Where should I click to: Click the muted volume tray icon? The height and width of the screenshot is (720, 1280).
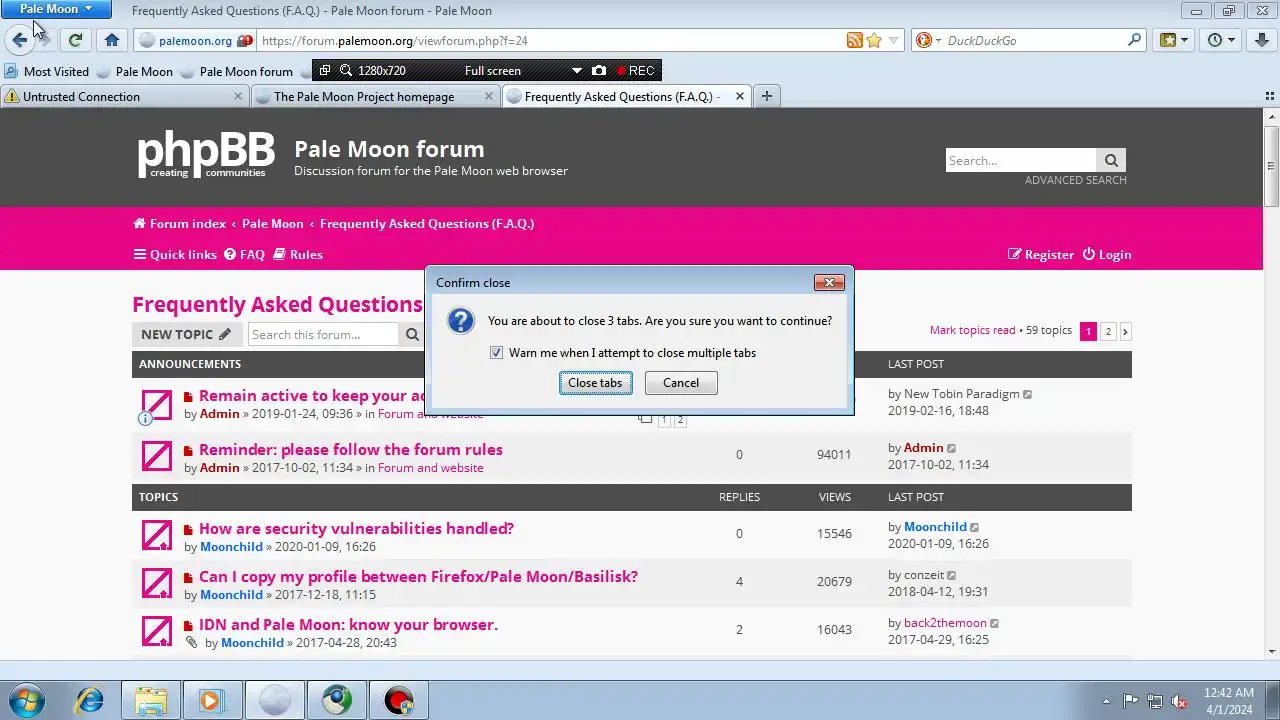pyautogui.click(x=1179, y=701)
